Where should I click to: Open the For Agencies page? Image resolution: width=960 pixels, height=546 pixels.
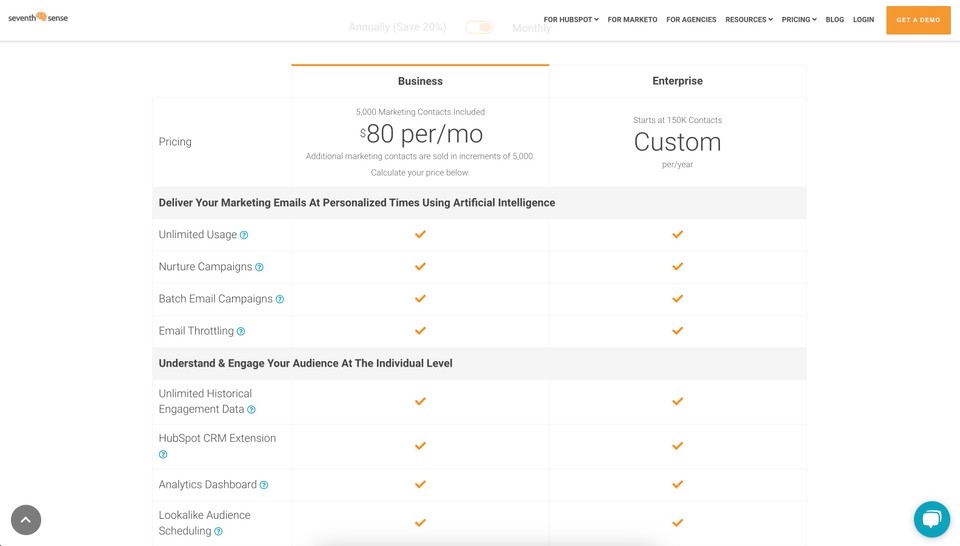click(x=691, y=20)
